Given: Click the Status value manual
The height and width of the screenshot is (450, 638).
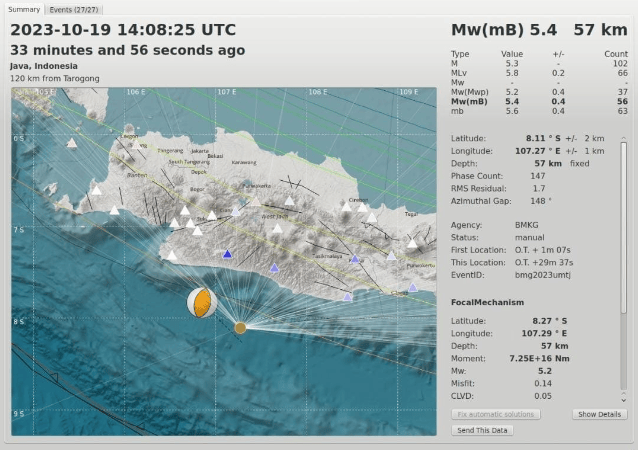Looking at the screenshot, I should tap(529, 238).
